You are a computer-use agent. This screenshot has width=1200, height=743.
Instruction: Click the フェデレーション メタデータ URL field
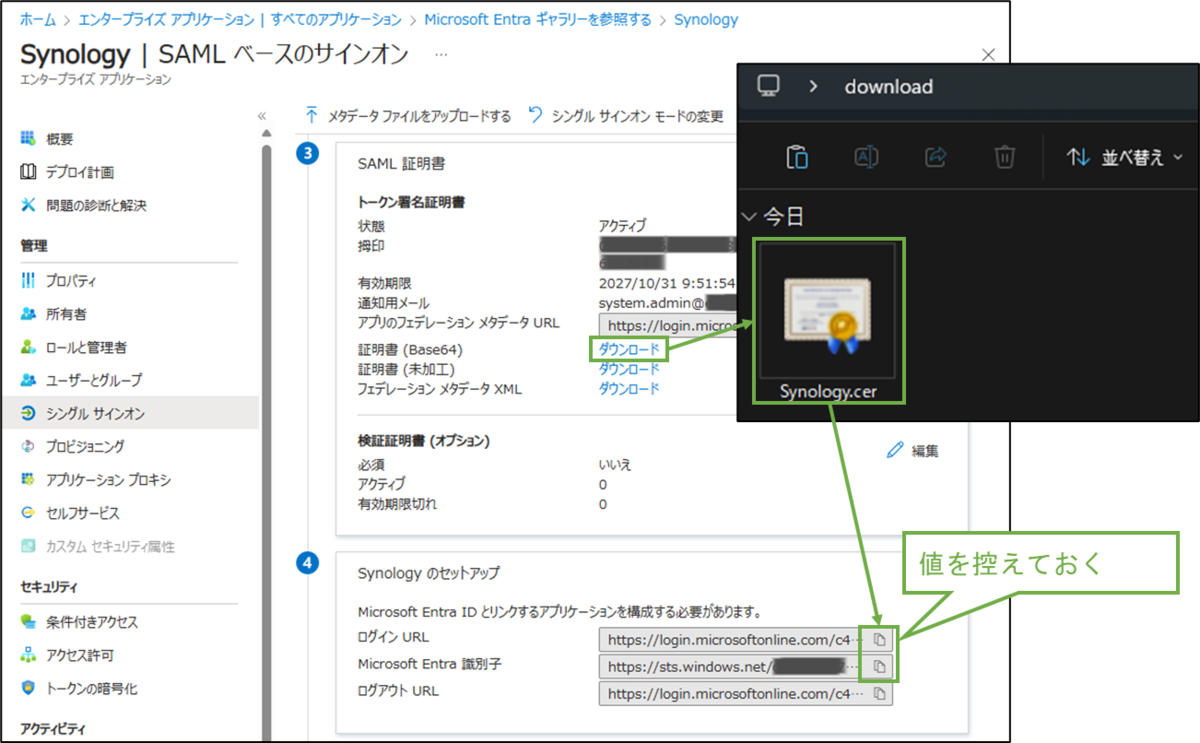click(667, 324)
